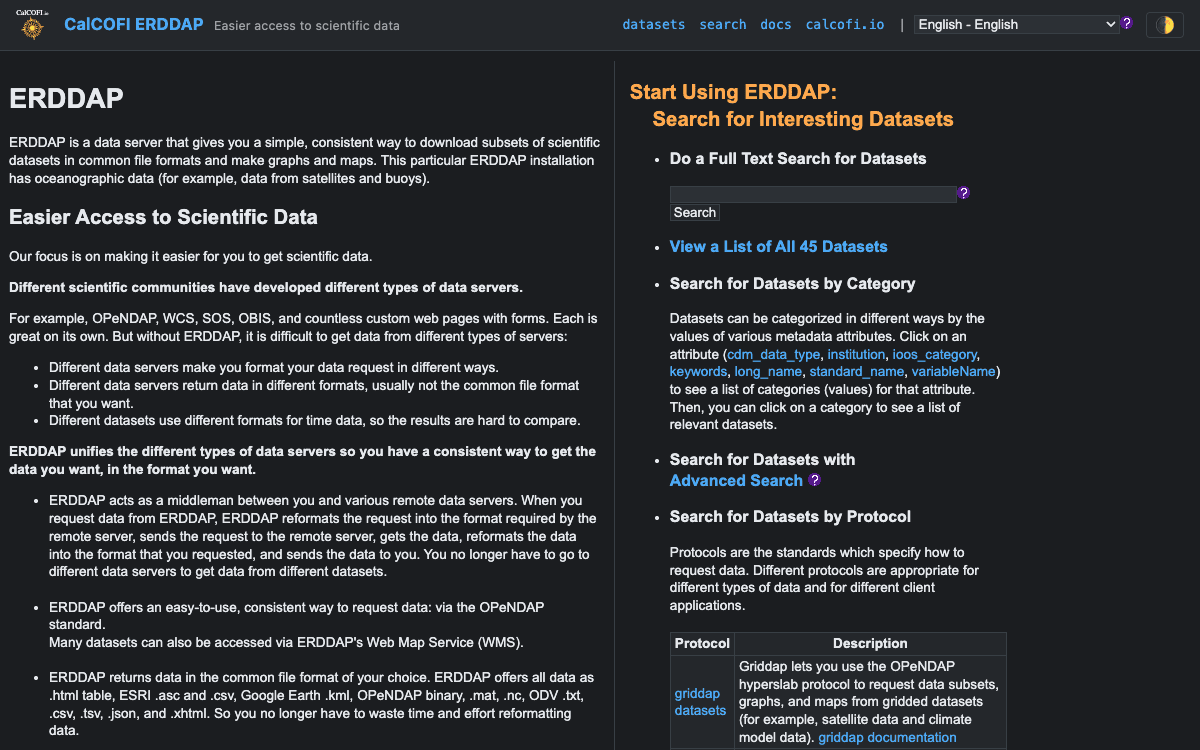Open the ioos_category link
Viewport: 1200px width, 750px height.
pos(935,354)
